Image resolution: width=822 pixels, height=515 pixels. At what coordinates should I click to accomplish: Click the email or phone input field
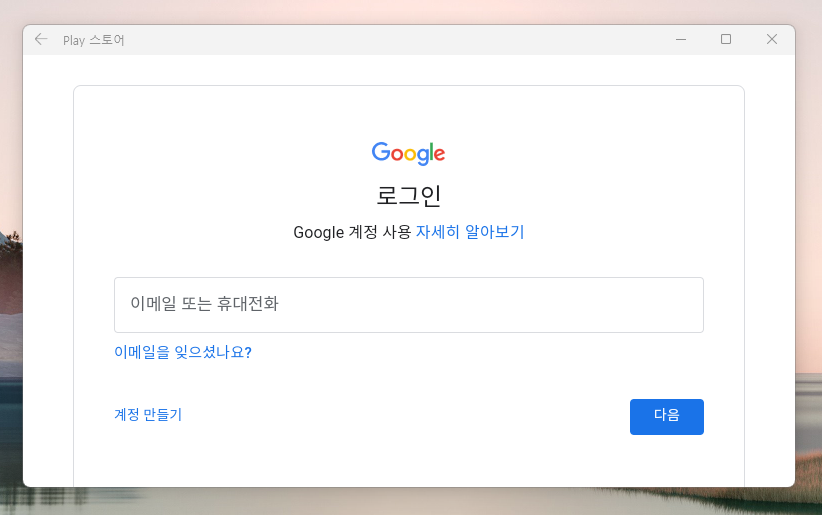tap(409, 305)
